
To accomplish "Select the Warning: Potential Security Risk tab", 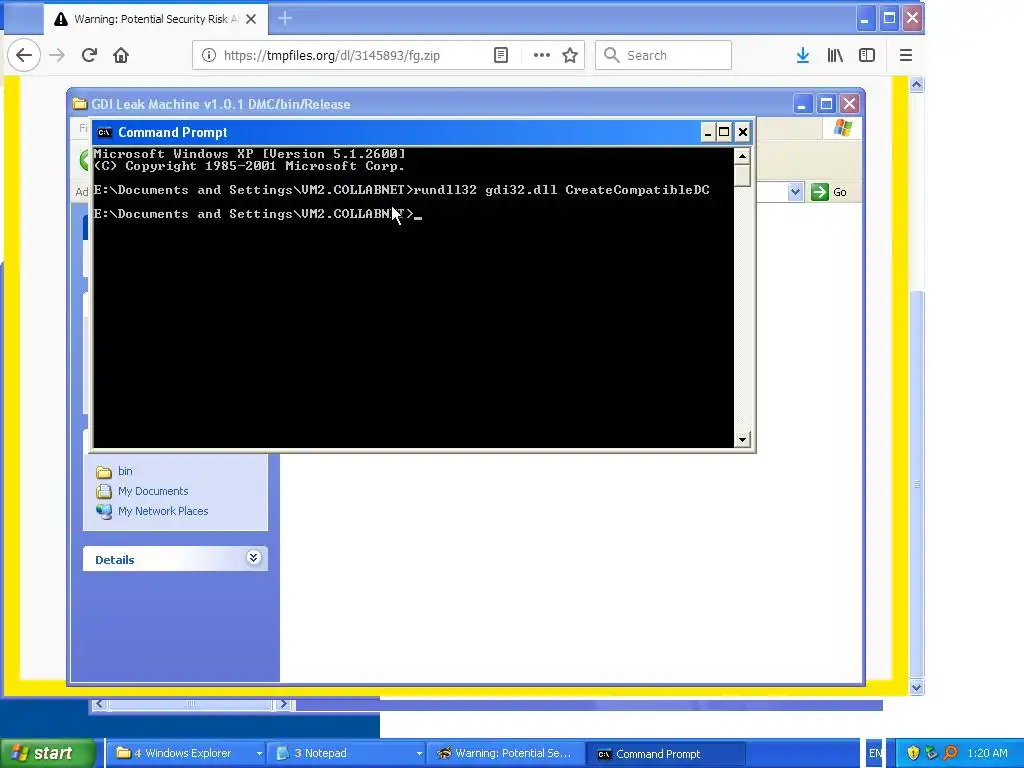I will (x=155, y=19).
